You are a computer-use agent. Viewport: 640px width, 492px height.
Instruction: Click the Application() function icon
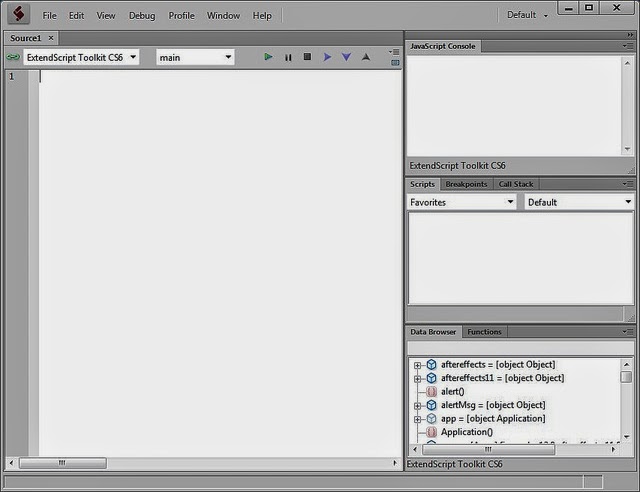click(431, 432)
